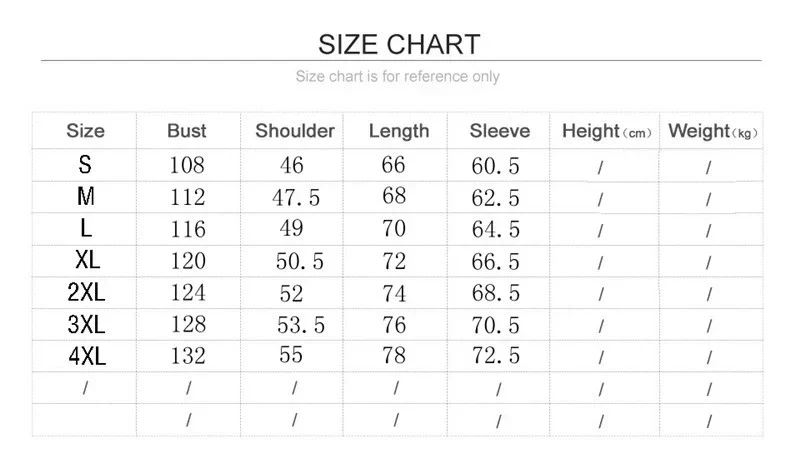Select the sleeve value 66.5

click(495, 262)
